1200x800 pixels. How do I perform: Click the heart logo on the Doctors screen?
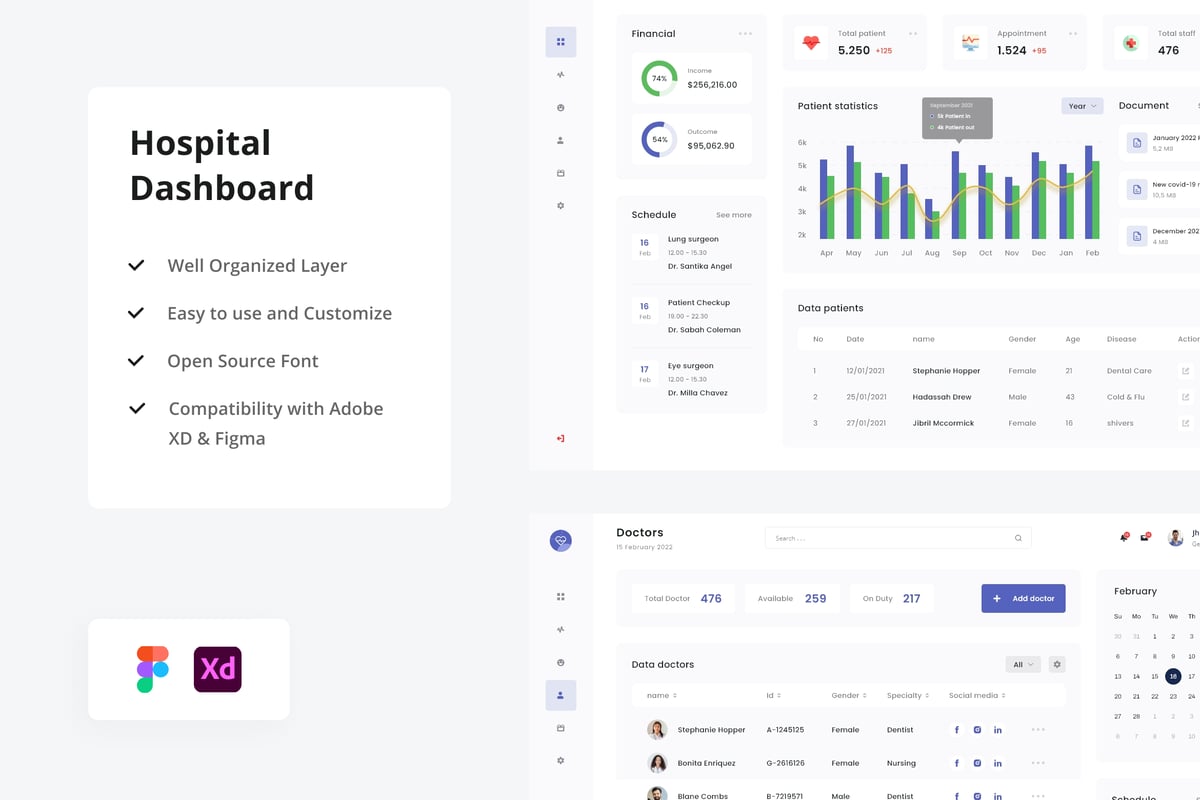(x=561, y=540)
